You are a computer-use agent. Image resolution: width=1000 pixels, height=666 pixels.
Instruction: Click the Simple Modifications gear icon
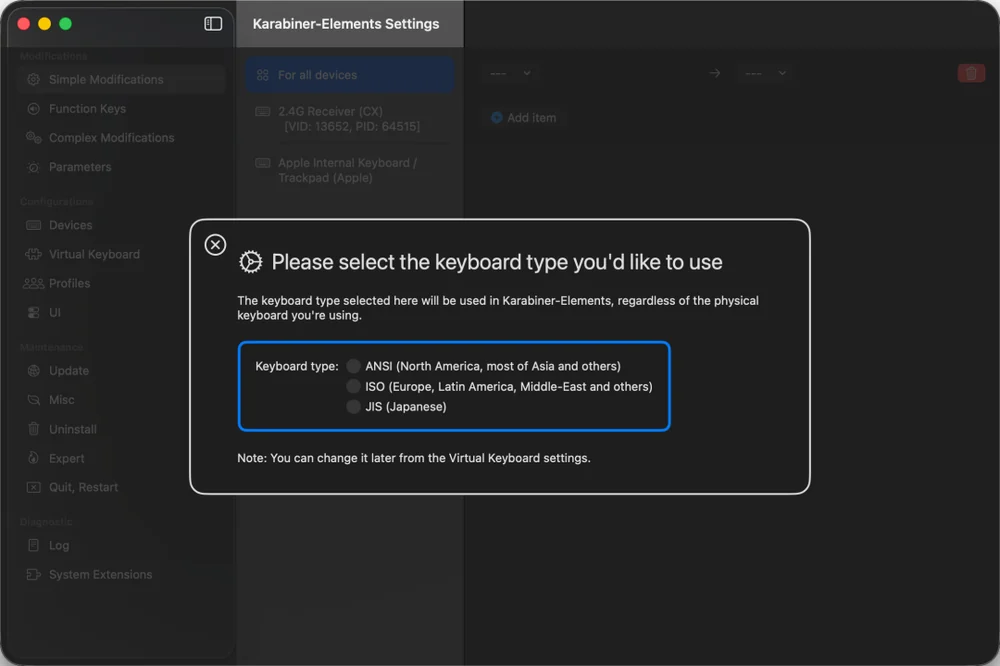[x=33, y=80]
